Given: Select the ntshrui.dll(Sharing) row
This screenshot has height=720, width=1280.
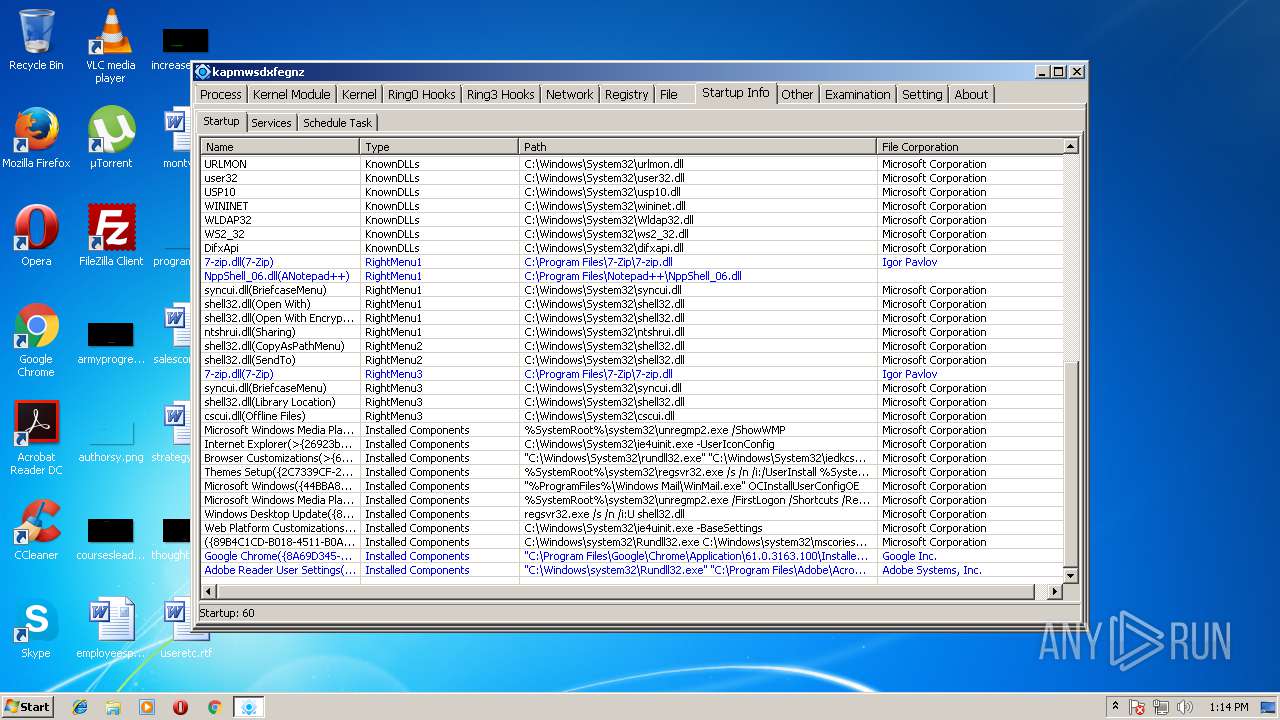Looking at the screenshot, I should [632, 332].
